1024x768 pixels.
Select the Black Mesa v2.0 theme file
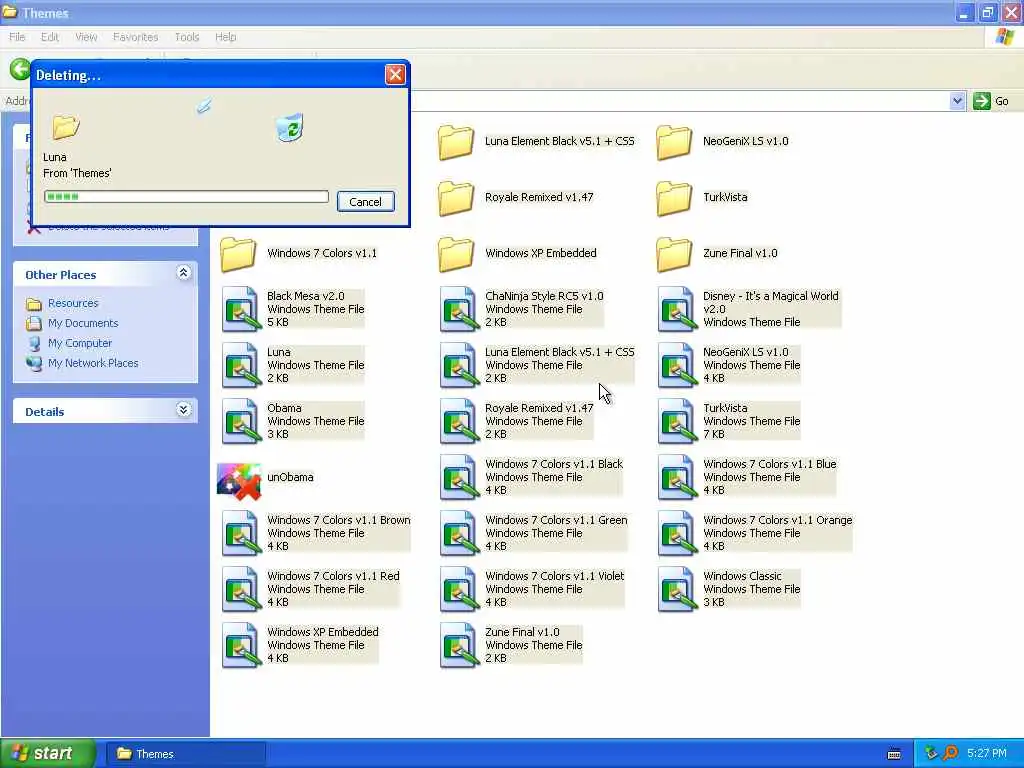click(293, 309)
